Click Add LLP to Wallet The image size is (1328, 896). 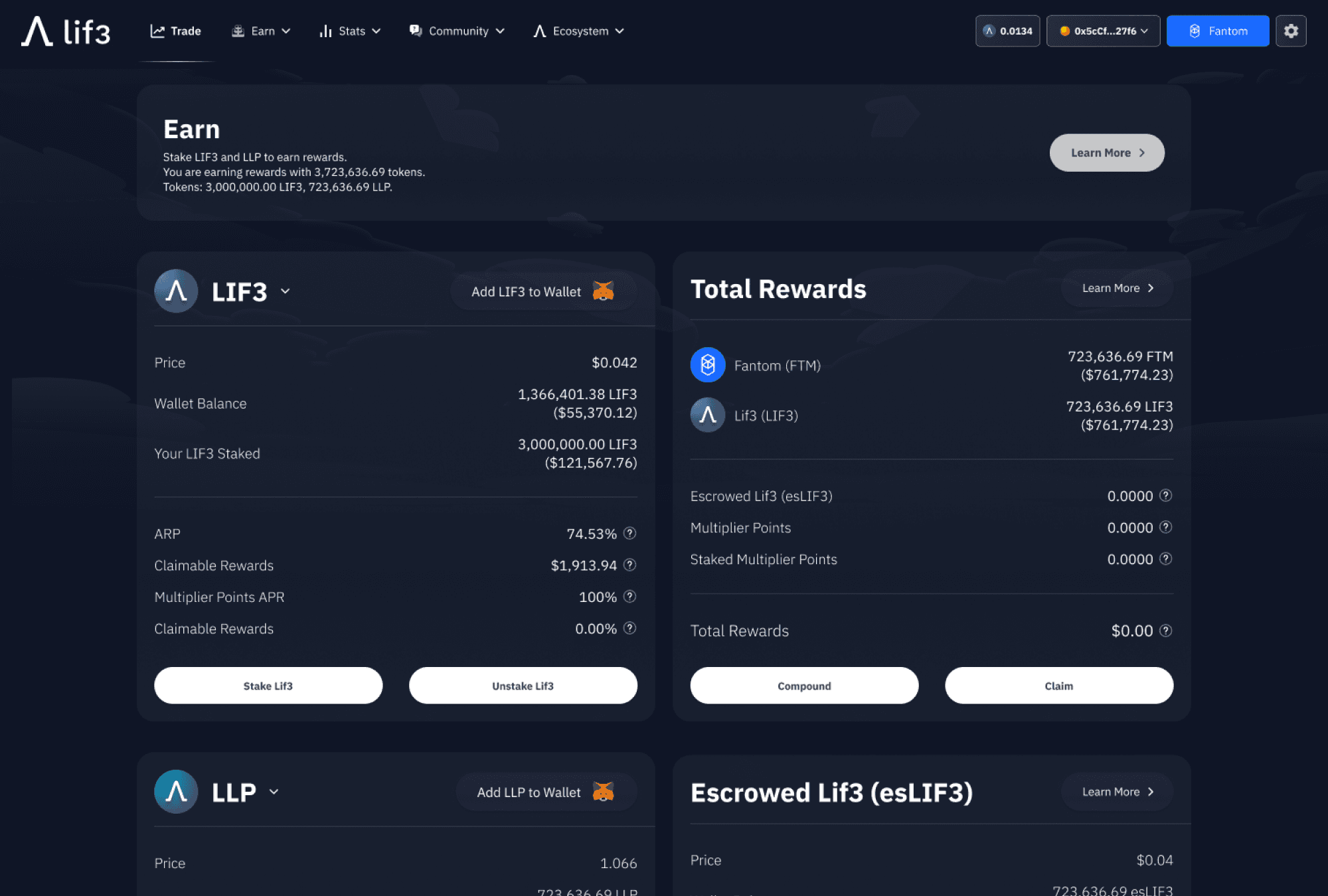point(546,792)
